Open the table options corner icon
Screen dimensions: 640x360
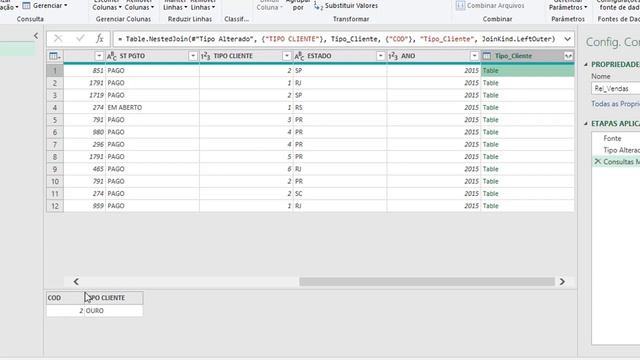(54, 56)
